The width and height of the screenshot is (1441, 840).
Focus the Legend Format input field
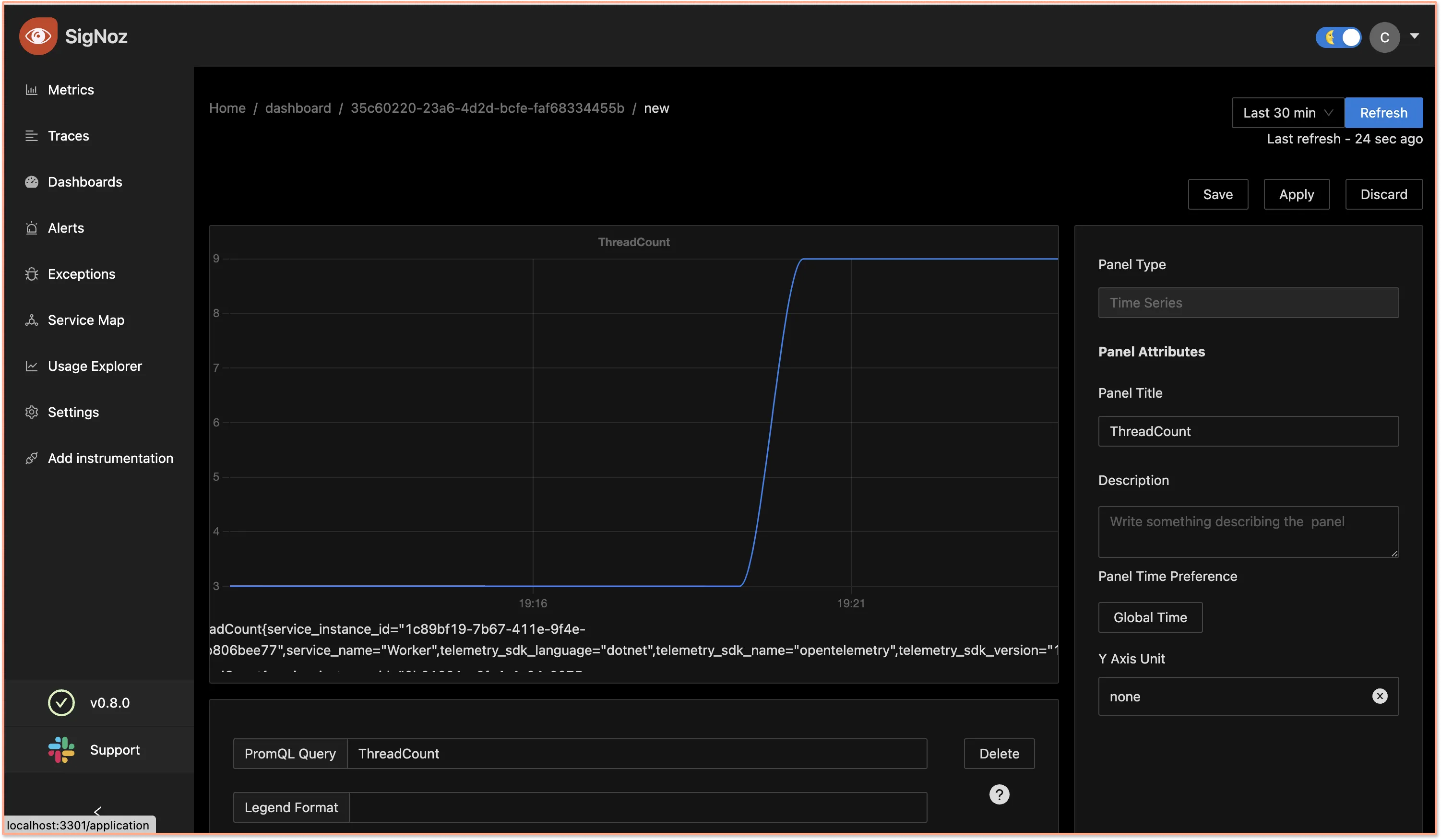click(x=638, y=807)
